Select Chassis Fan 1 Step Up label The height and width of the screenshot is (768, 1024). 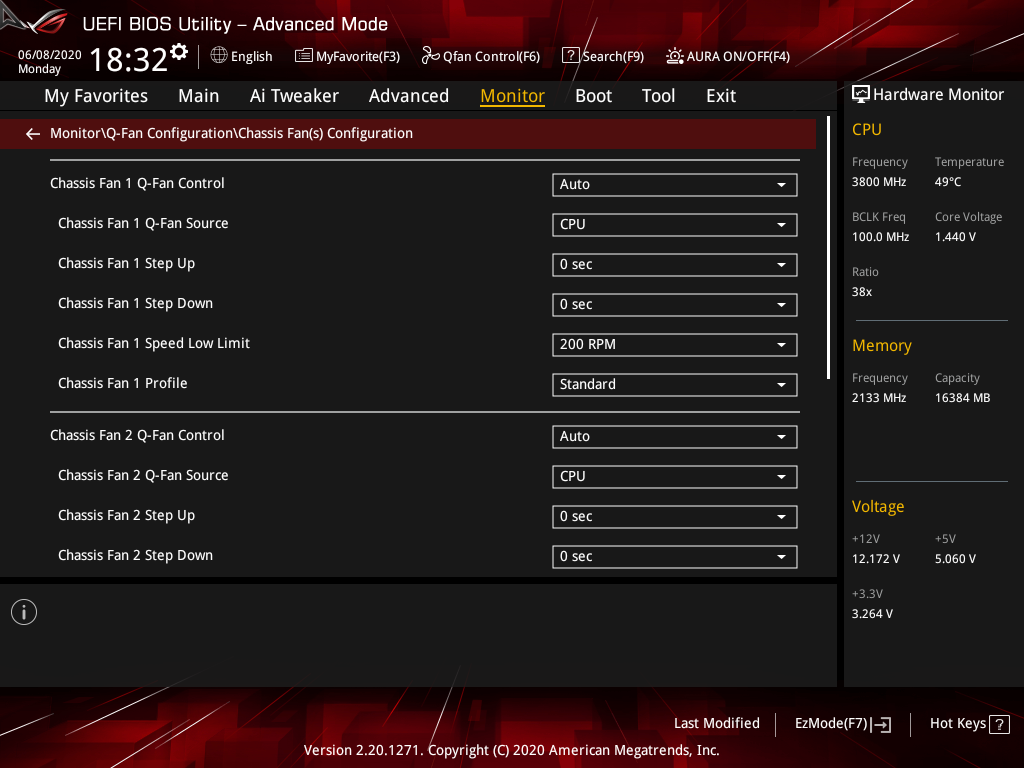tap(127, 264)
